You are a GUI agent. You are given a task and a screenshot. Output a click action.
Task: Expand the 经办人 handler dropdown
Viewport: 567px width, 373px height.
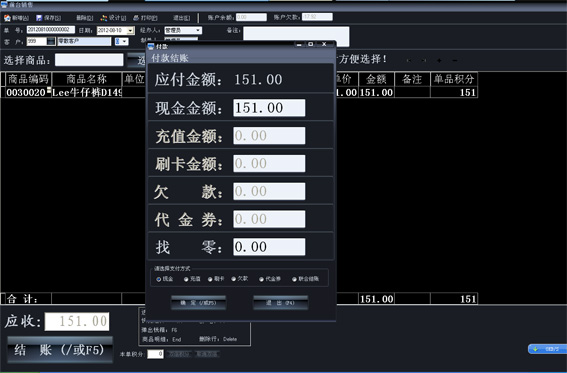tap(198, 30)
